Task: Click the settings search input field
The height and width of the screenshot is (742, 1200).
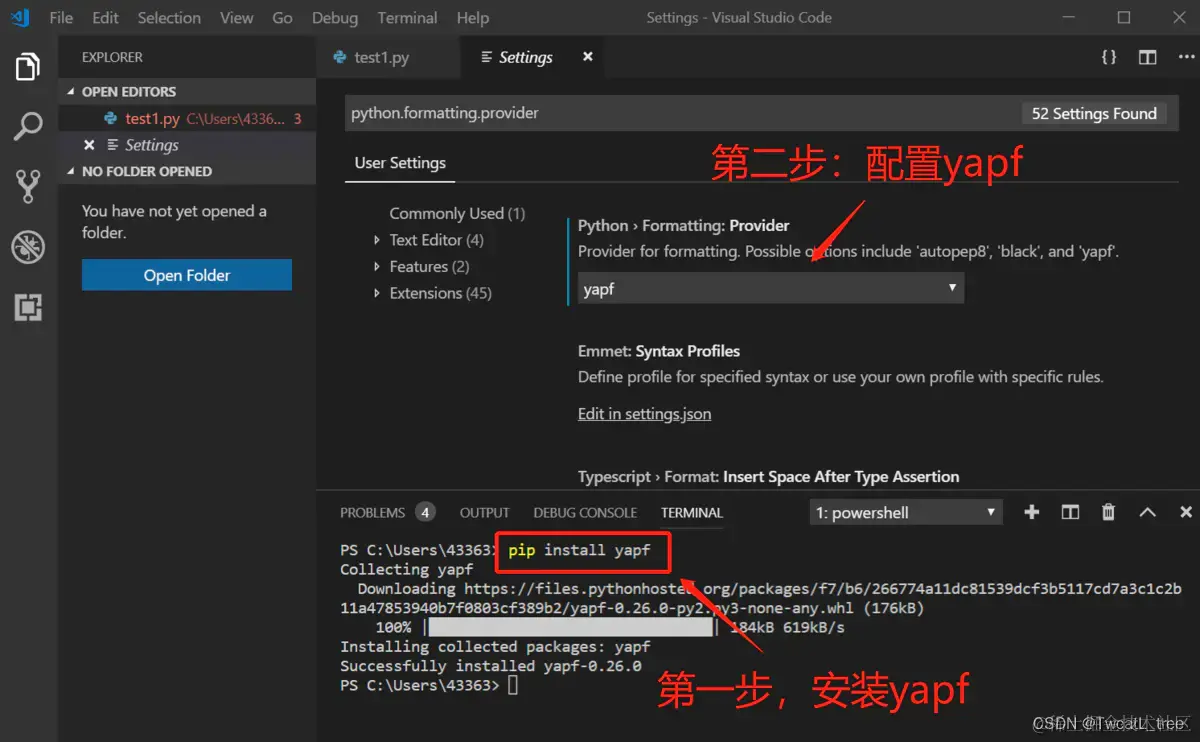Action: [x=680, y=113]
